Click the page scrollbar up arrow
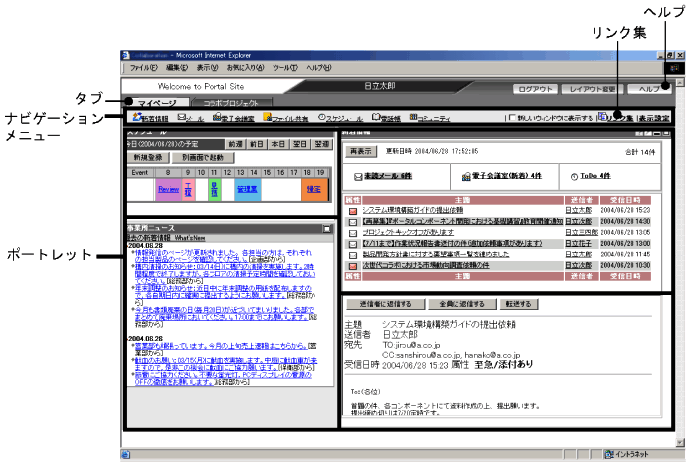The height and width of the screenshot is (465, 689). 680,82
